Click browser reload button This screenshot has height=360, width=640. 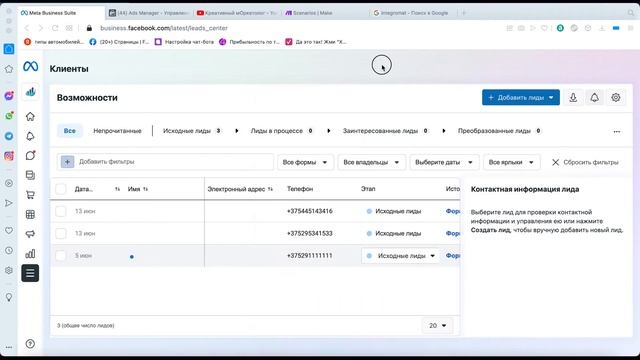point(55,28)
